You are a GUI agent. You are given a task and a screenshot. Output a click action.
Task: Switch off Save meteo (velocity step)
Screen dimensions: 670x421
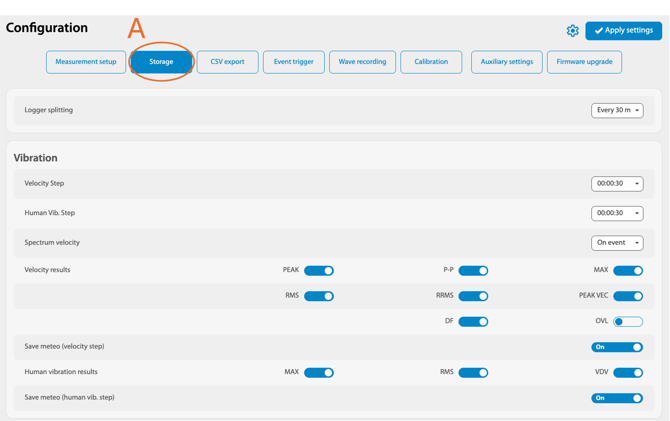click(x=617, y=347)
